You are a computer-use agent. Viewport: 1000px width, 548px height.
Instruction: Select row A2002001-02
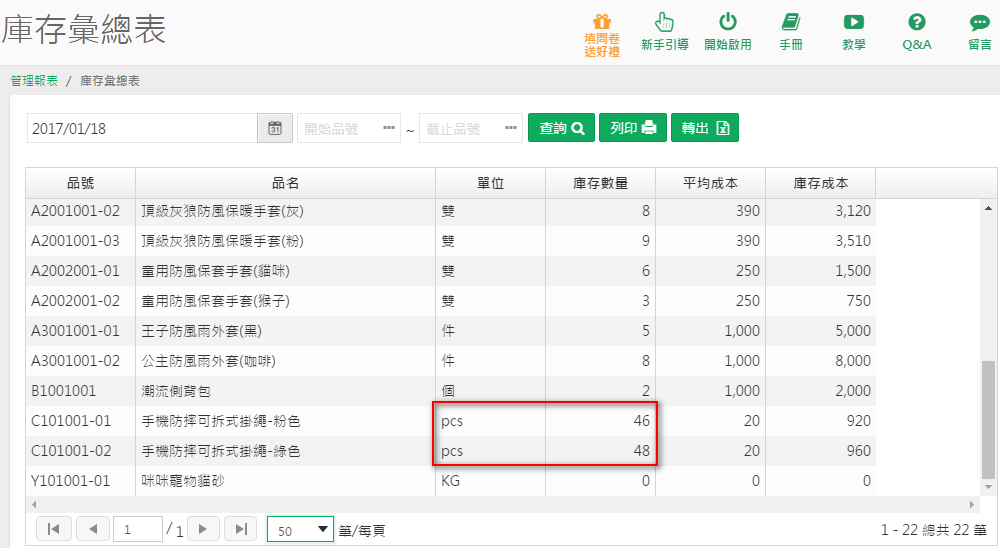tap(451, 301)
